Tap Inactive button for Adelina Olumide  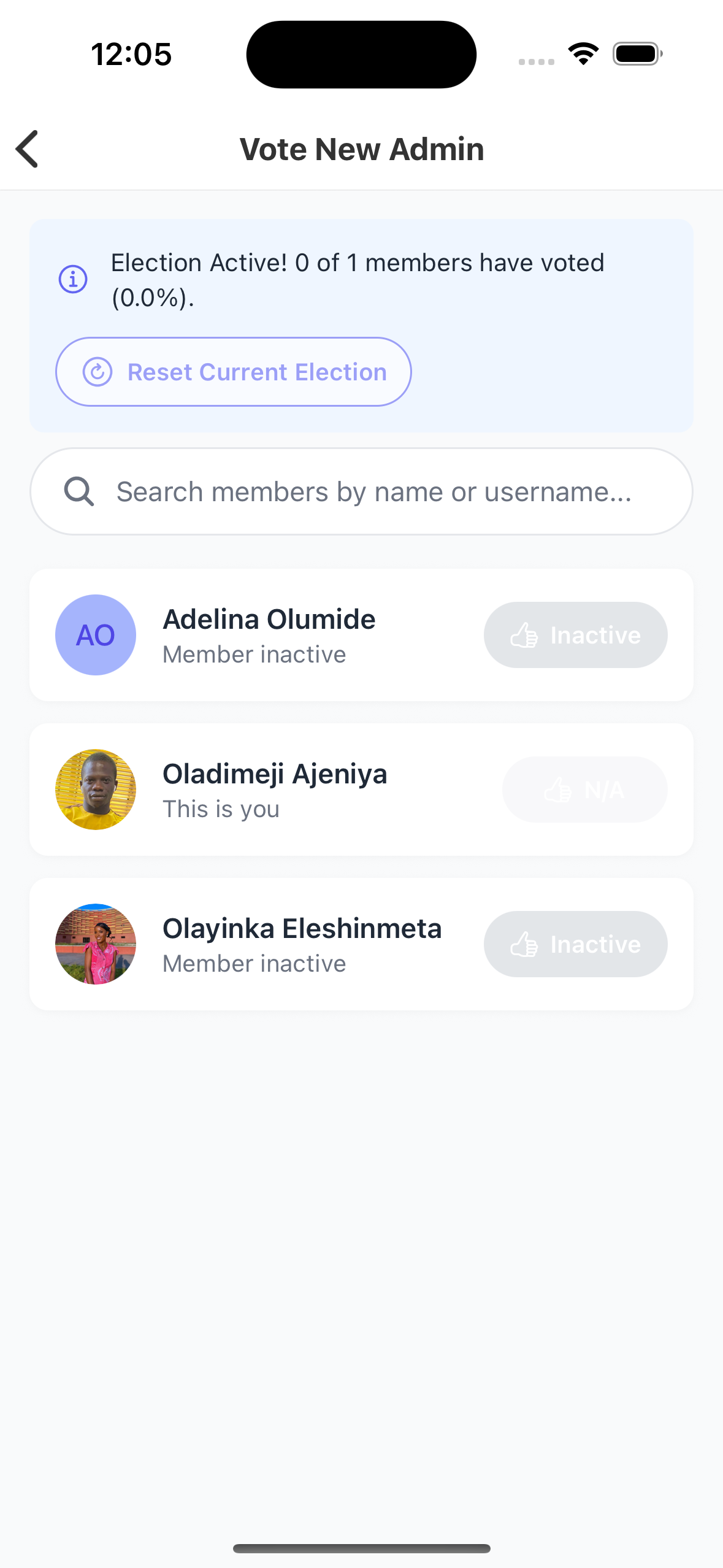[x=575, y=635]
